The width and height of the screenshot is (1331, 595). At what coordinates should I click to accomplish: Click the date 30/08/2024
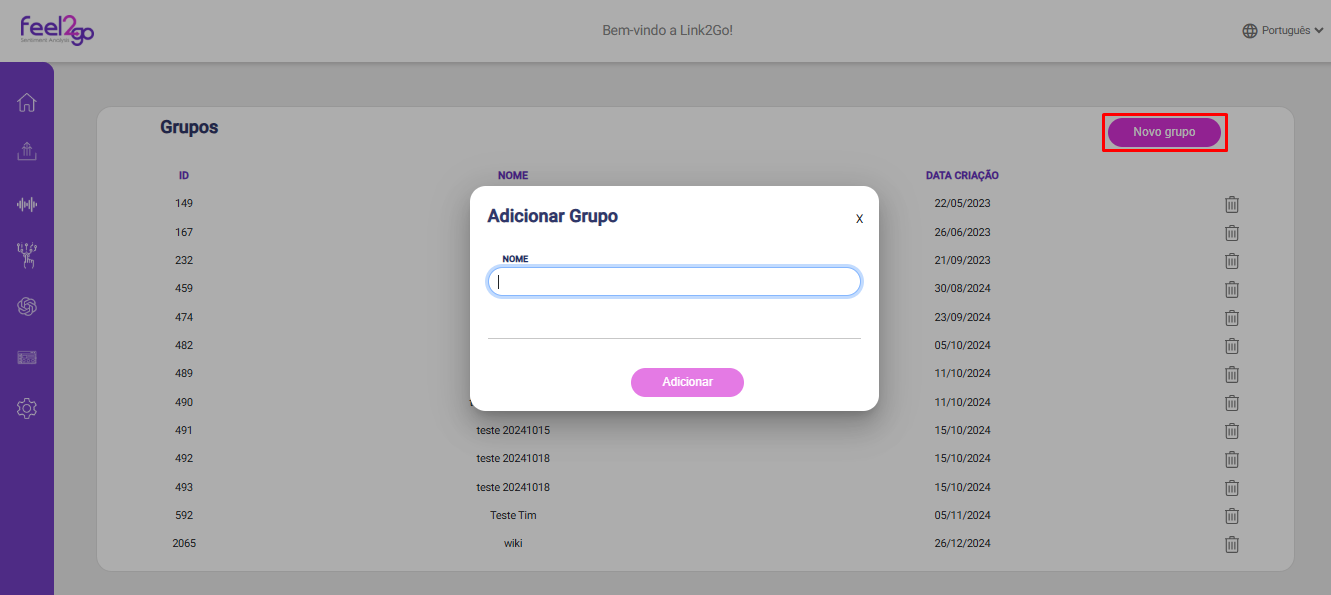[x=962, y=288]
